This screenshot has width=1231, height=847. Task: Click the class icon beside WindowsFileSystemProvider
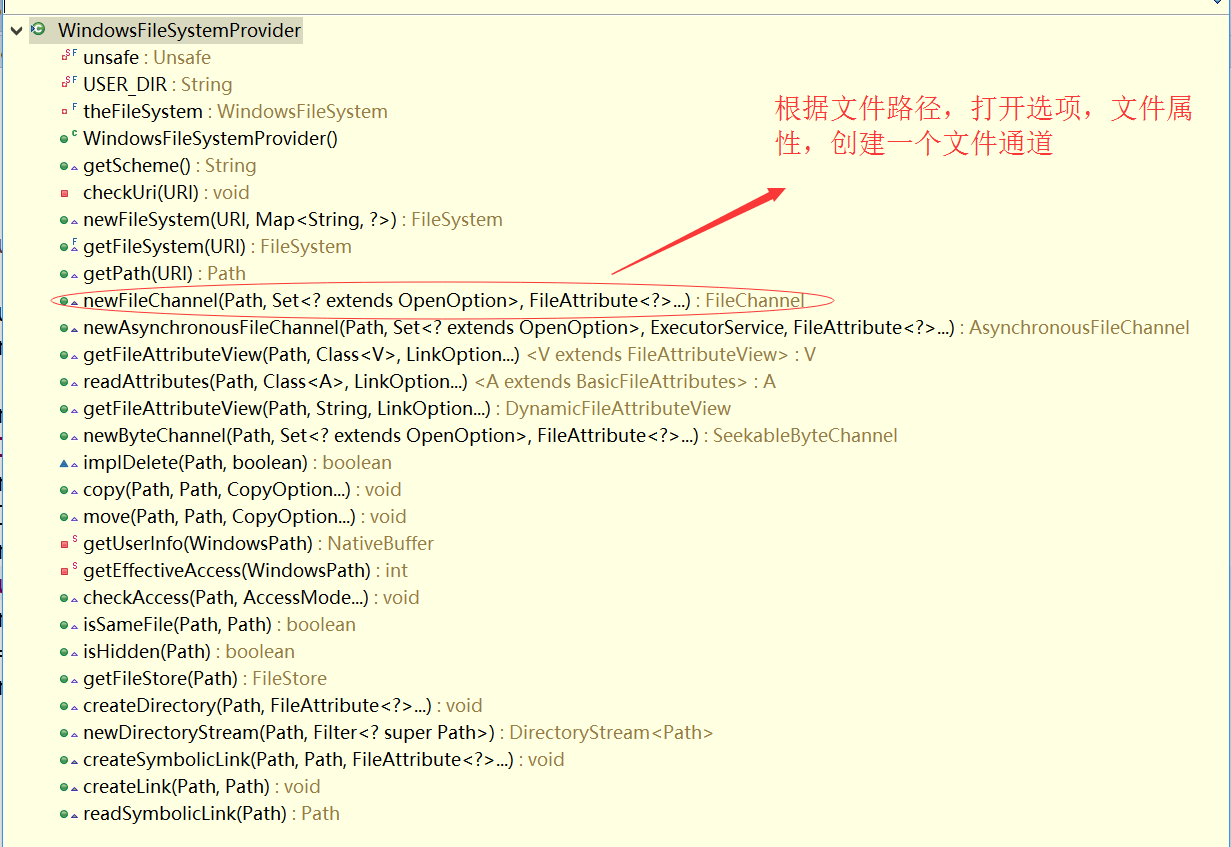(x=39, y=30)
